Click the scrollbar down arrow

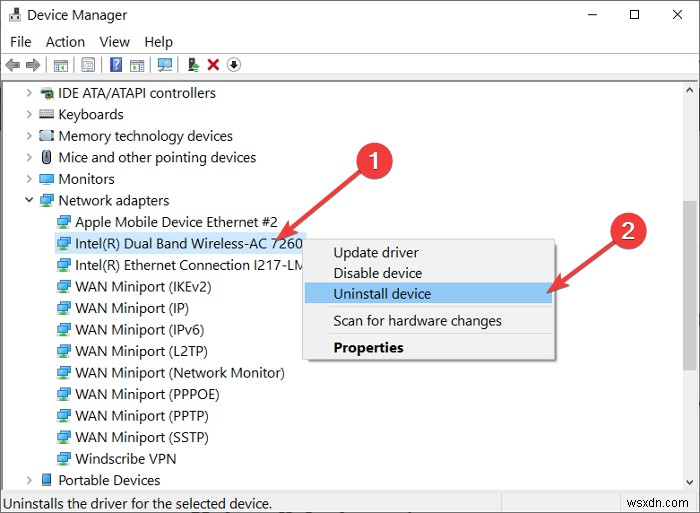689,482
